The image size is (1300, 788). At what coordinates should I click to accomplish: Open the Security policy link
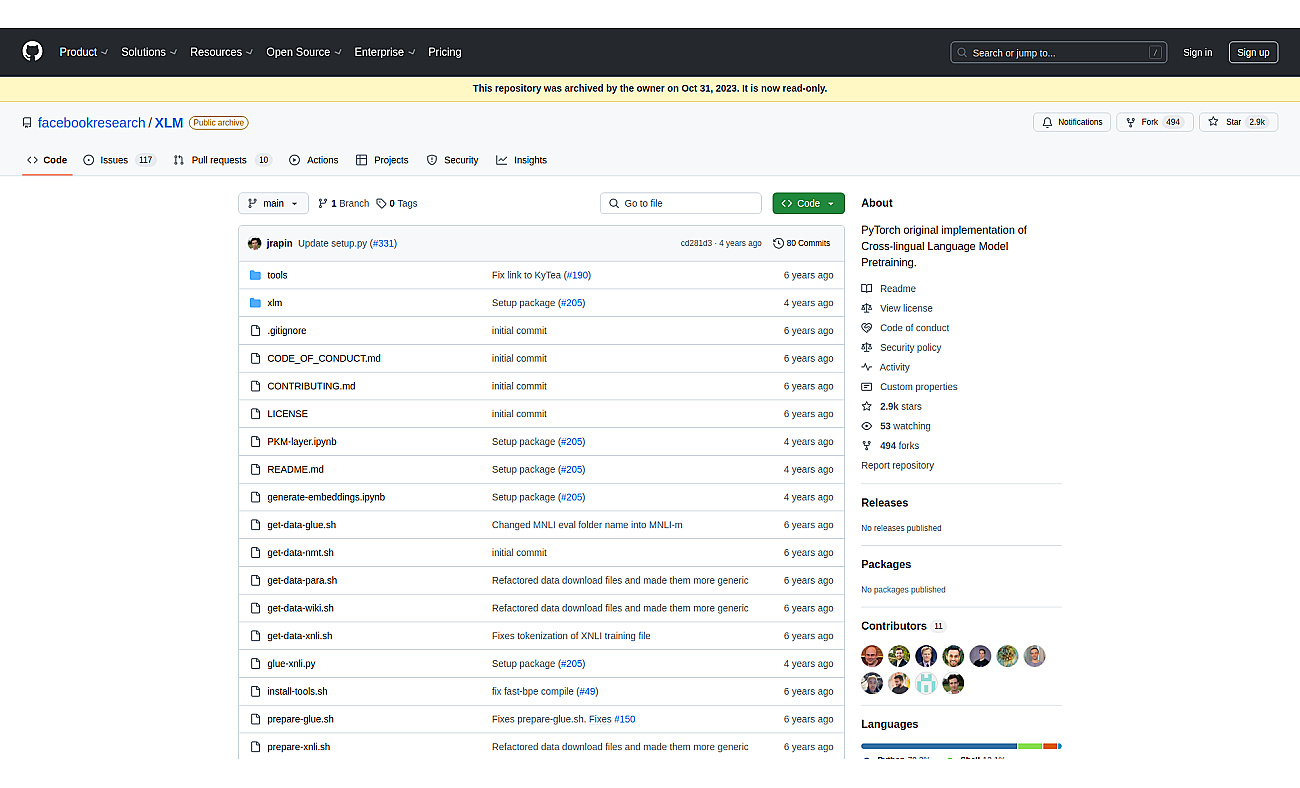click(901, 348)
